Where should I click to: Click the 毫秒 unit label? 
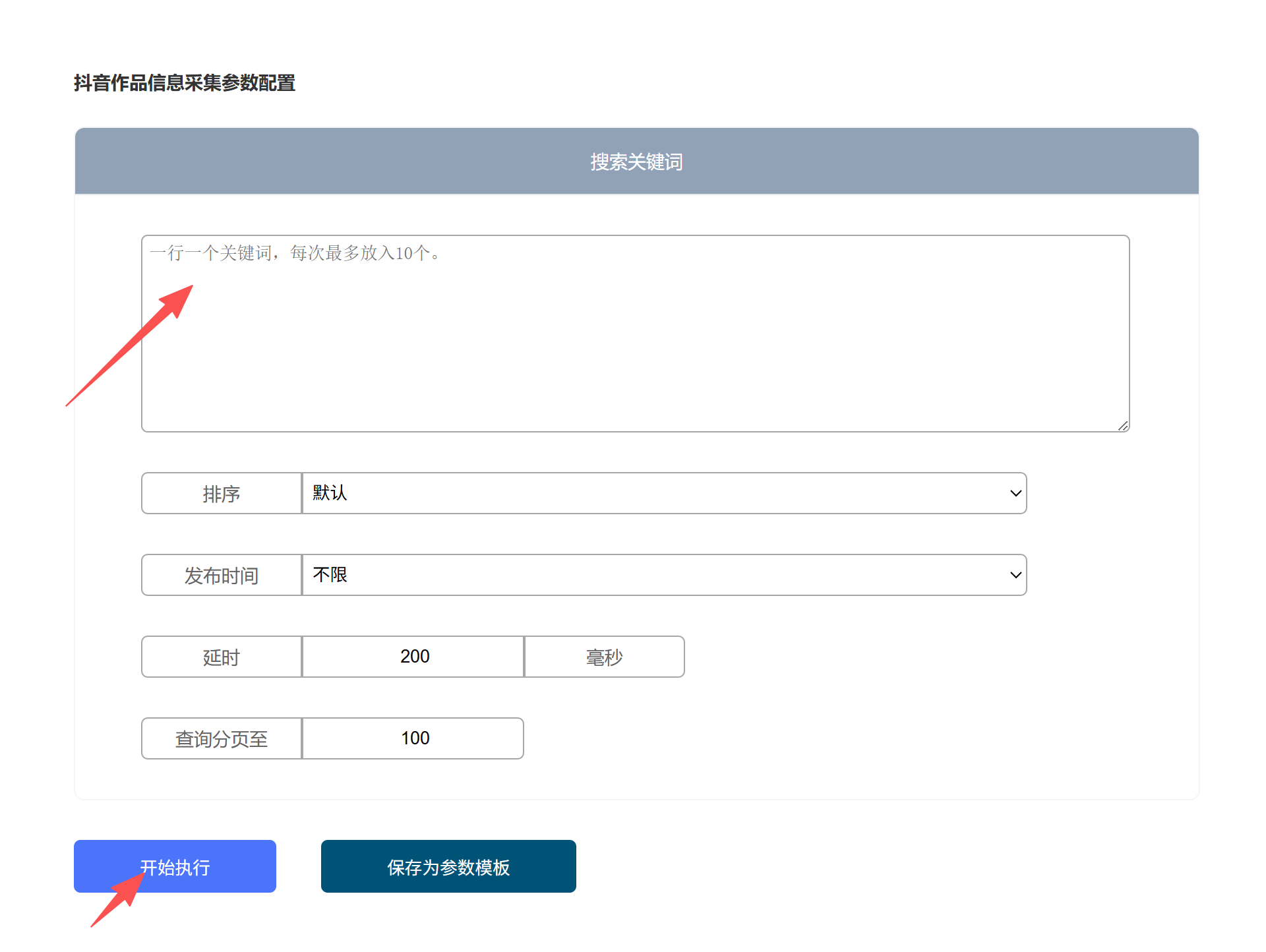coord(605,657)
